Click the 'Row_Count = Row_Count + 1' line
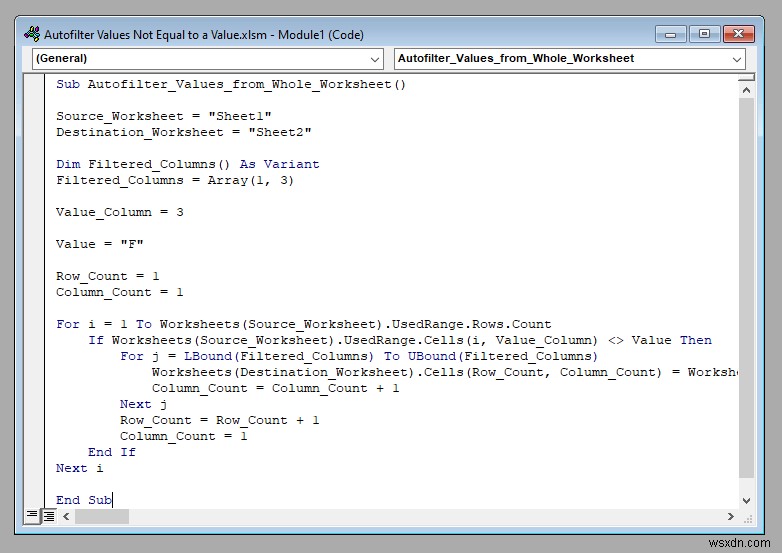The height and width of the screenshot is (553, 782). tap(219, 420)
